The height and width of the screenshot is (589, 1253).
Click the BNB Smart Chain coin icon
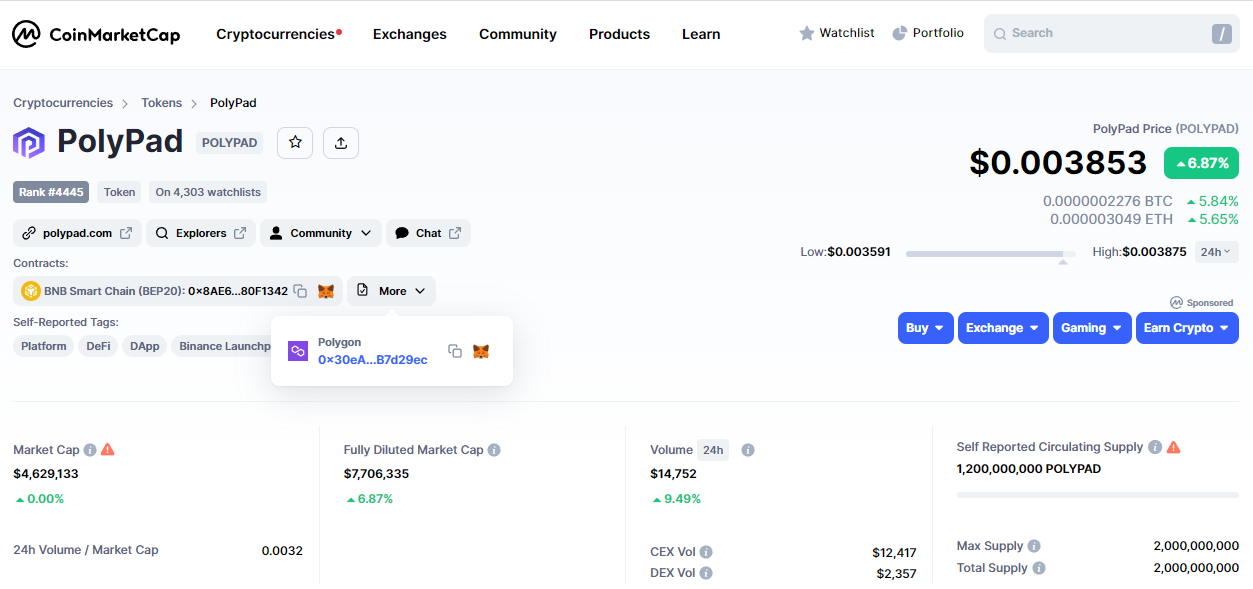31,291
